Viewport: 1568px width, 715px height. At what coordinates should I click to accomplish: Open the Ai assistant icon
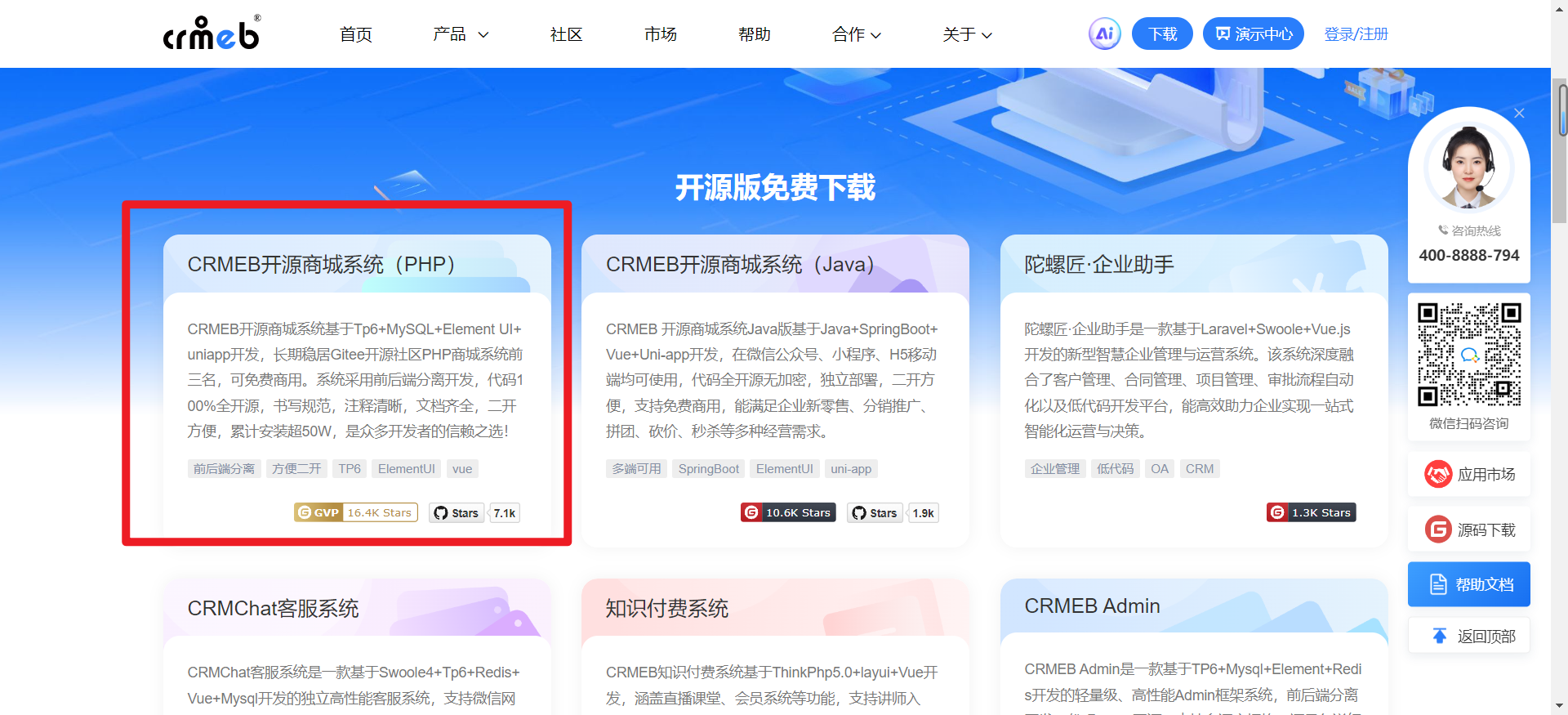tap(1104, 34)
